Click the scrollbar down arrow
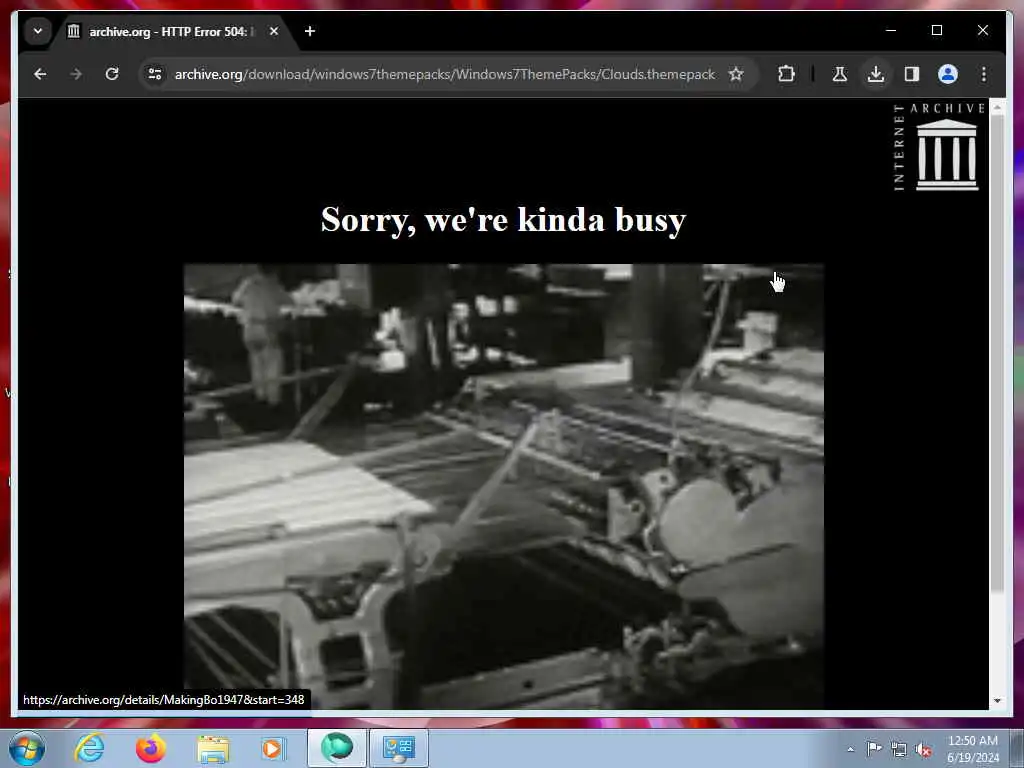Image resolution: width=1024 pixels, height=768 pixels. [x=997, y=701]
